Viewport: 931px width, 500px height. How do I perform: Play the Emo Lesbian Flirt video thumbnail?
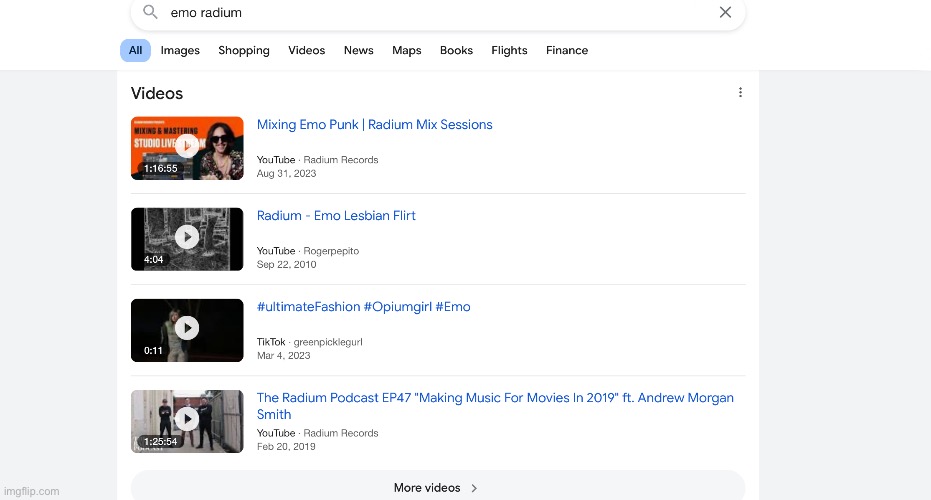click(187, 239)
